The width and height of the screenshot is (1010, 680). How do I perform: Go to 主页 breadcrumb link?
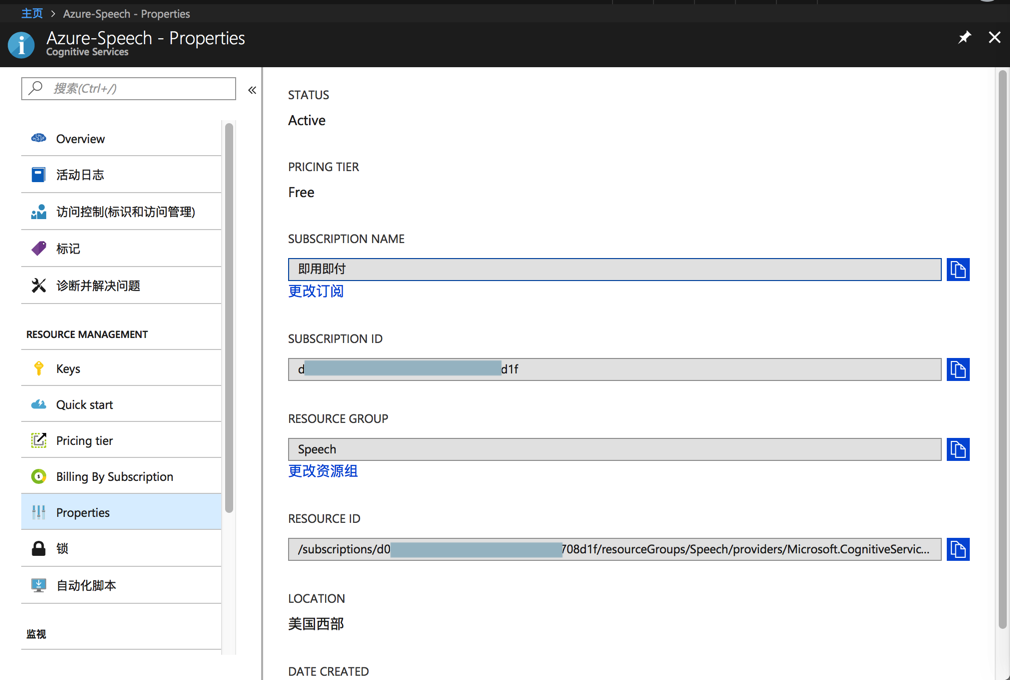click(x=32, y=14)
